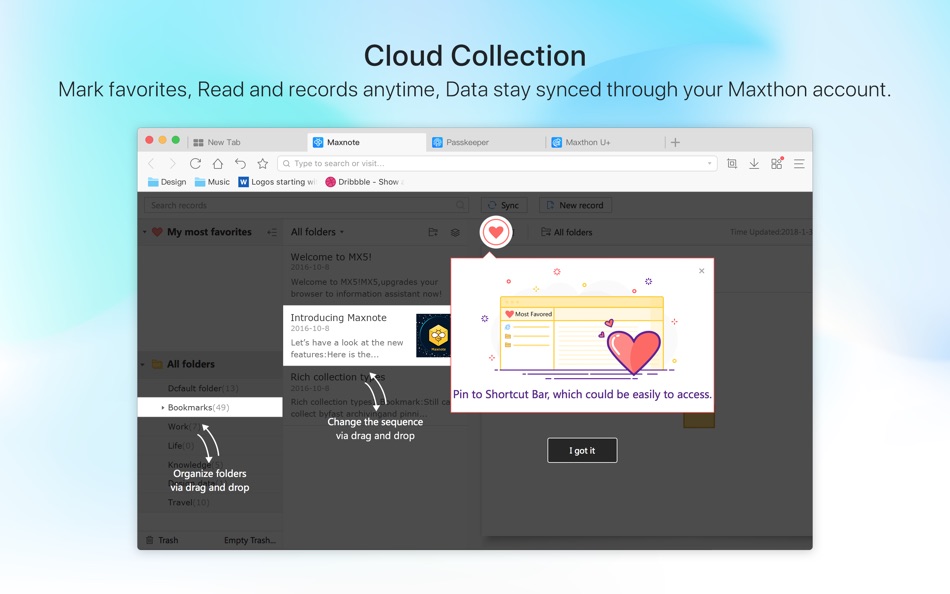950x594 pixels.
Task: Click the I got it button
Action: tap(582, 450)
